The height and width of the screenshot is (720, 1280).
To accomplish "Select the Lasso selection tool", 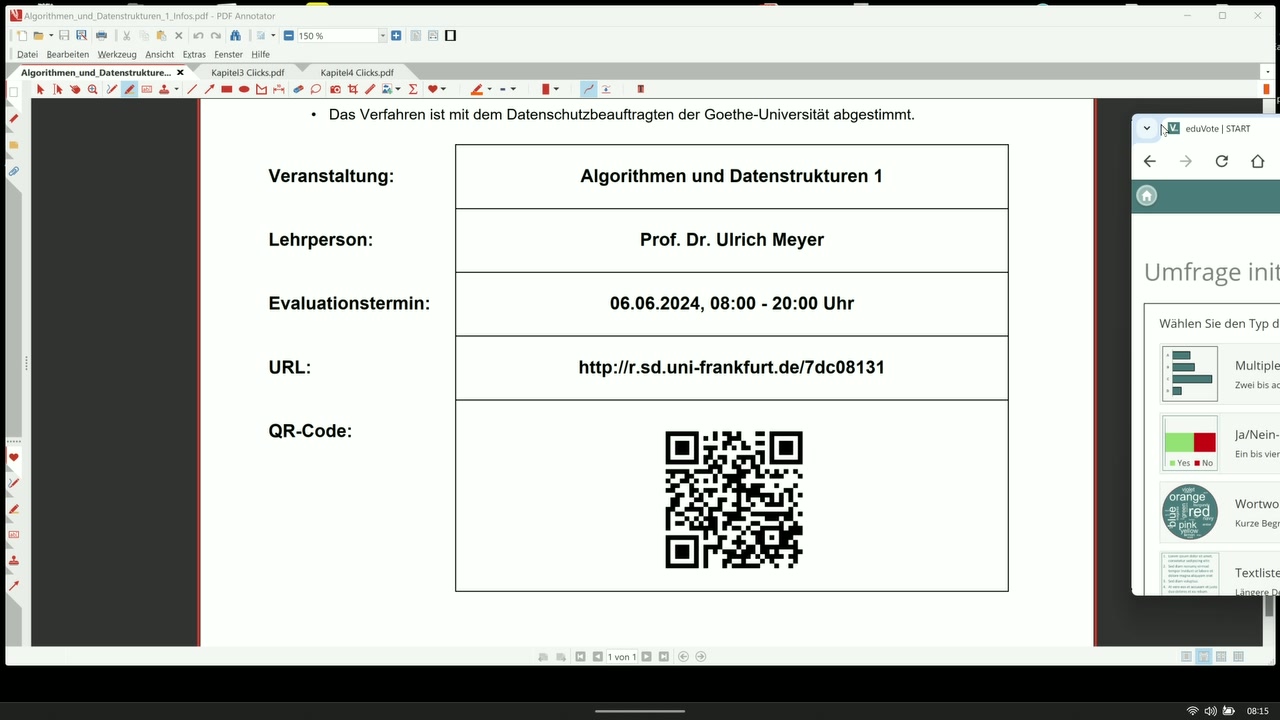I will pyautogui.click(x=316, y=89).
